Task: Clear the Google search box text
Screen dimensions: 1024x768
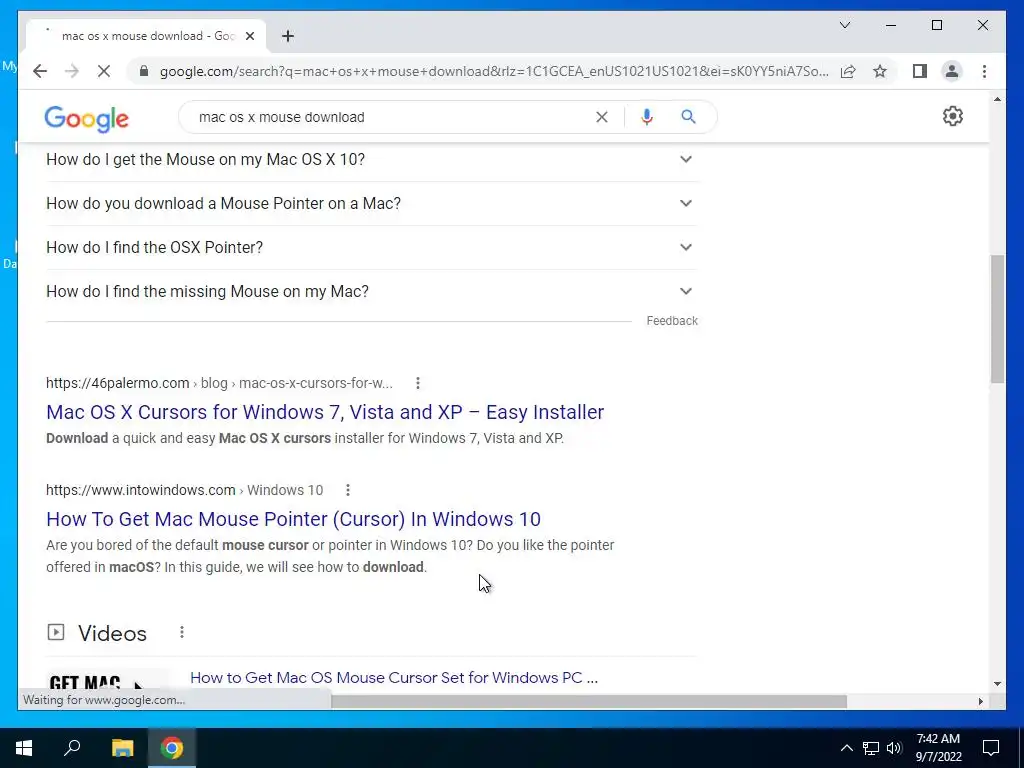Action: 601,117
